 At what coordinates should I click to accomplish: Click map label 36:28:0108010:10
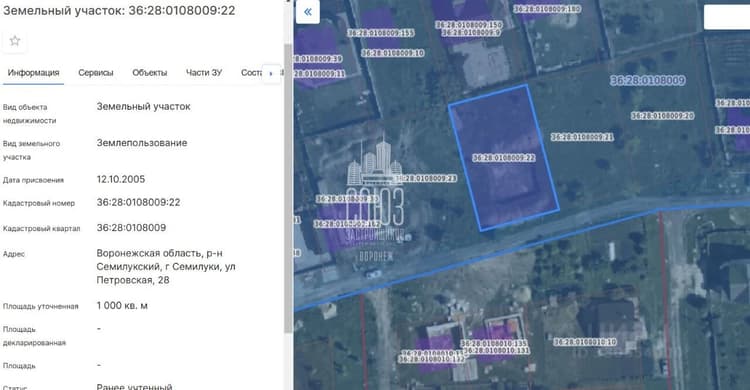tap(585, 342)
